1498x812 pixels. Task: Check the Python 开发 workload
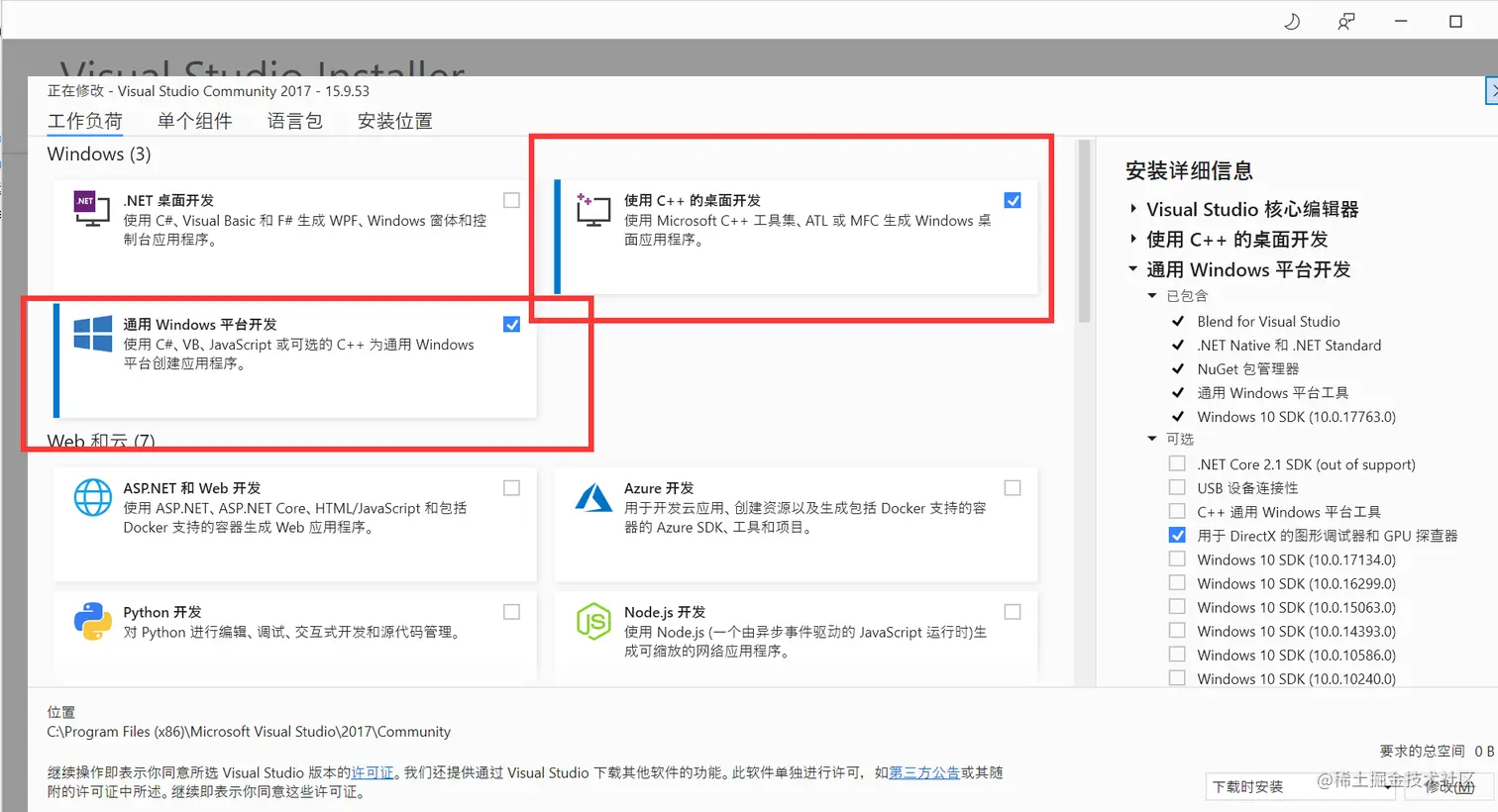pyautogui.click(x=511, y=612)
